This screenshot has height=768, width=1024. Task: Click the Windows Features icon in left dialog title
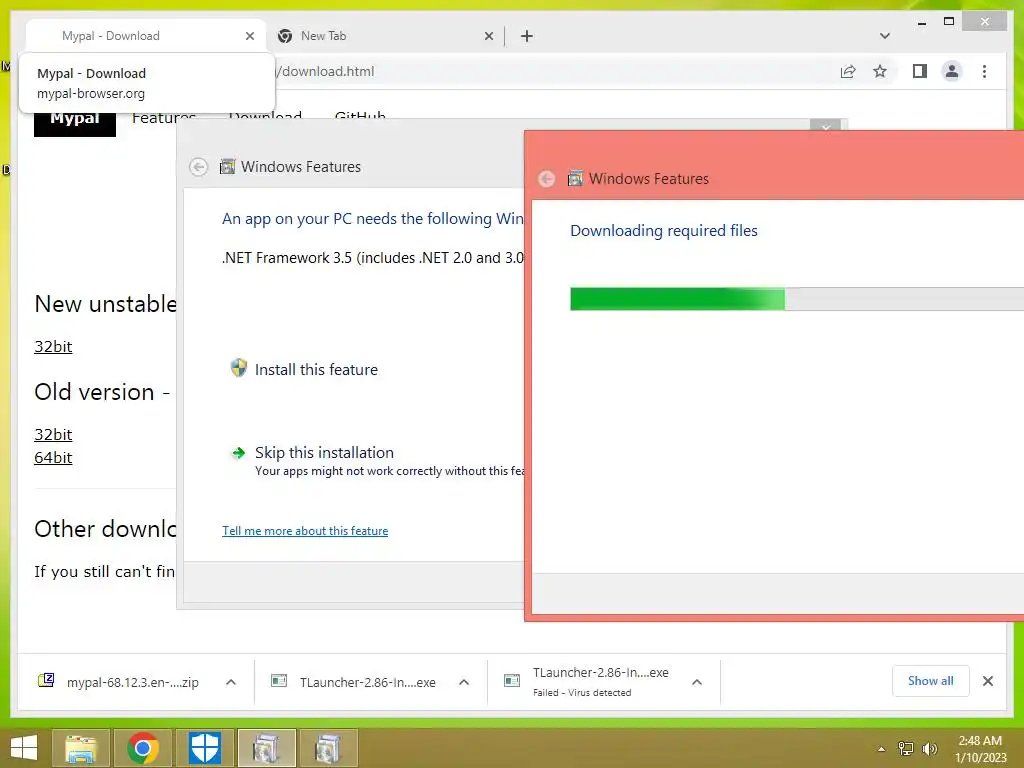click(227, 167)
